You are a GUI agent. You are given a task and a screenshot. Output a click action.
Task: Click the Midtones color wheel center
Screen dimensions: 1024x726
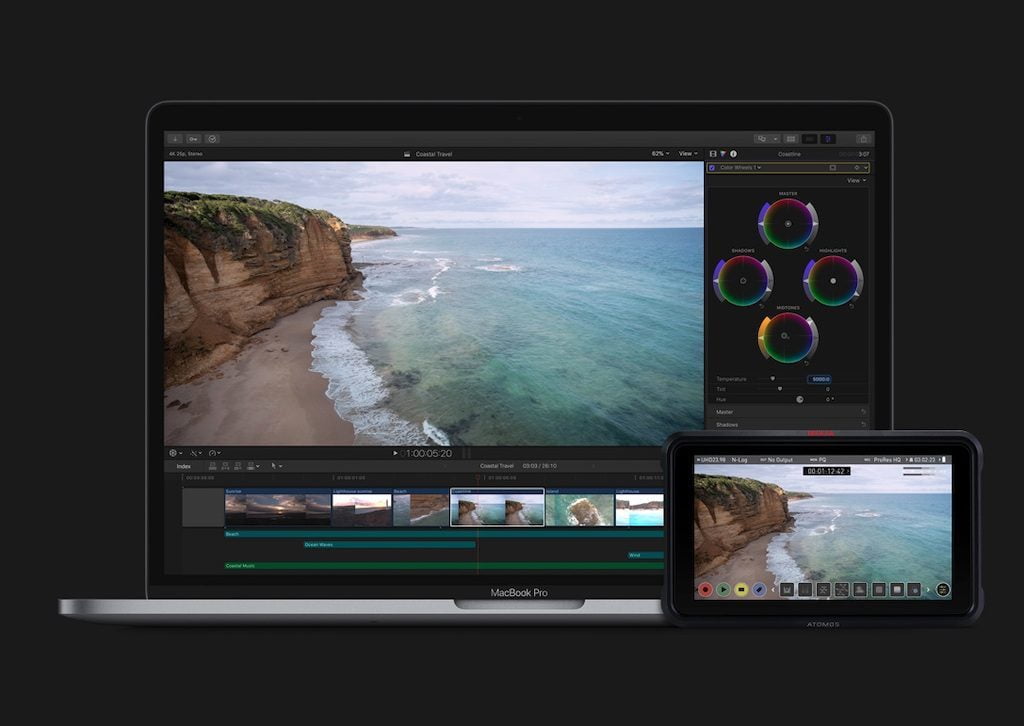pyautogui.click(x=786, y=336)
